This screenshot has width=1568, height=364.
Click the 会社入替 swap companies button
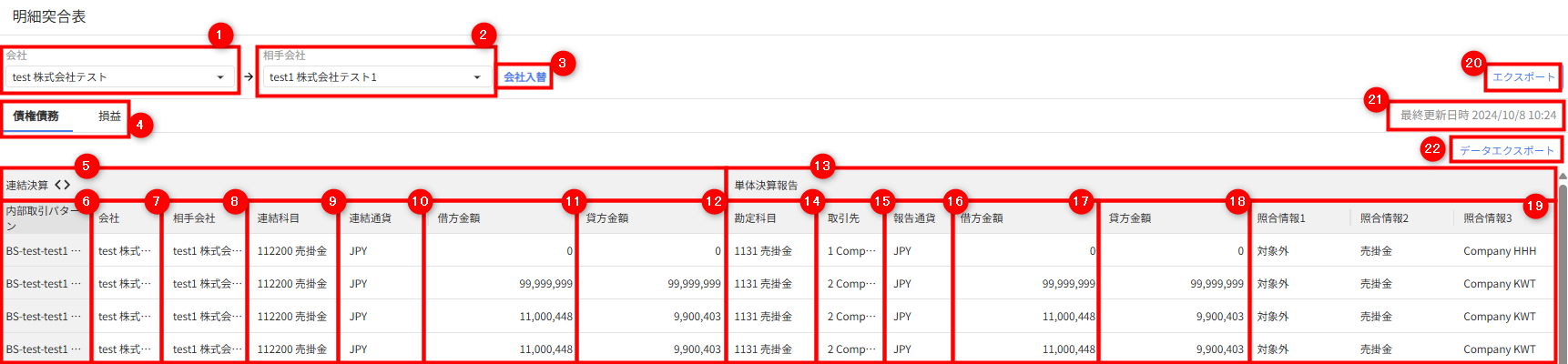(525, 77)
